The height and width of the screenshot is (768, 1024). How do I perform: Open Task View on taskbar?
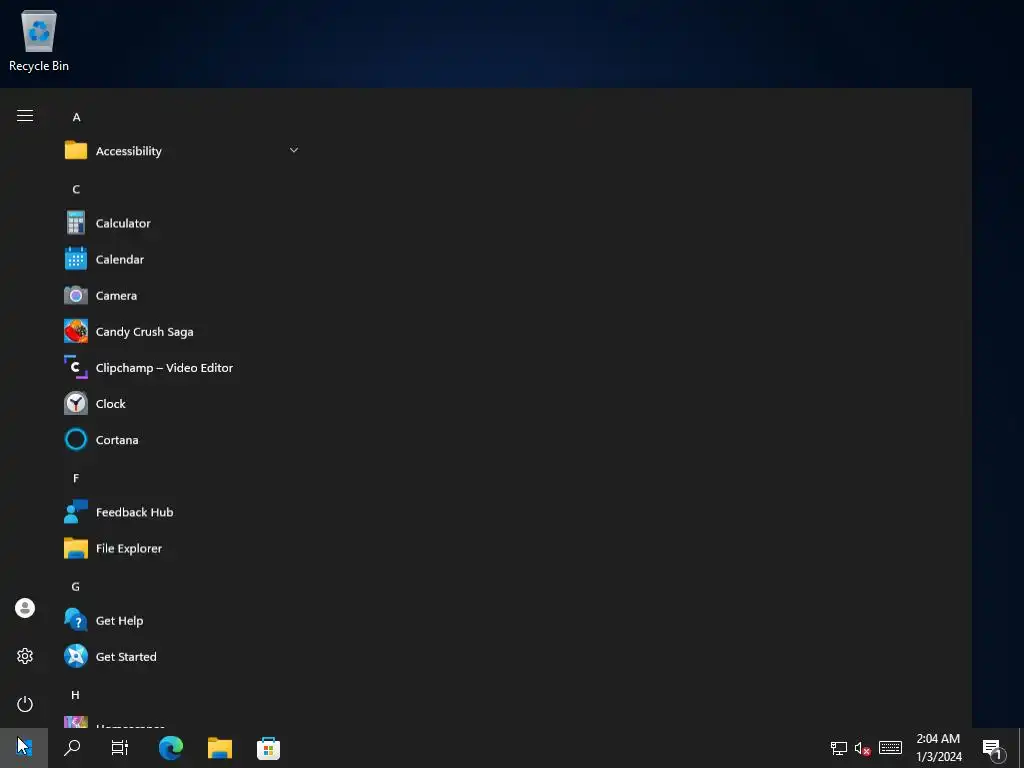120,748
